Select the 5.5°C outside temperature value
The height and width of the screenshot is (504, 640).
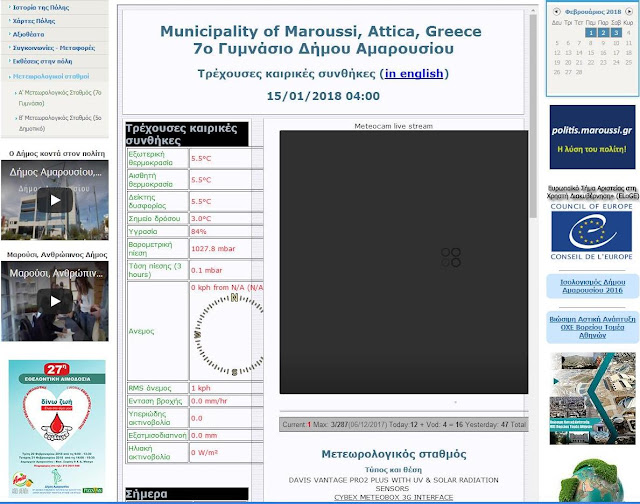[201, 159]
